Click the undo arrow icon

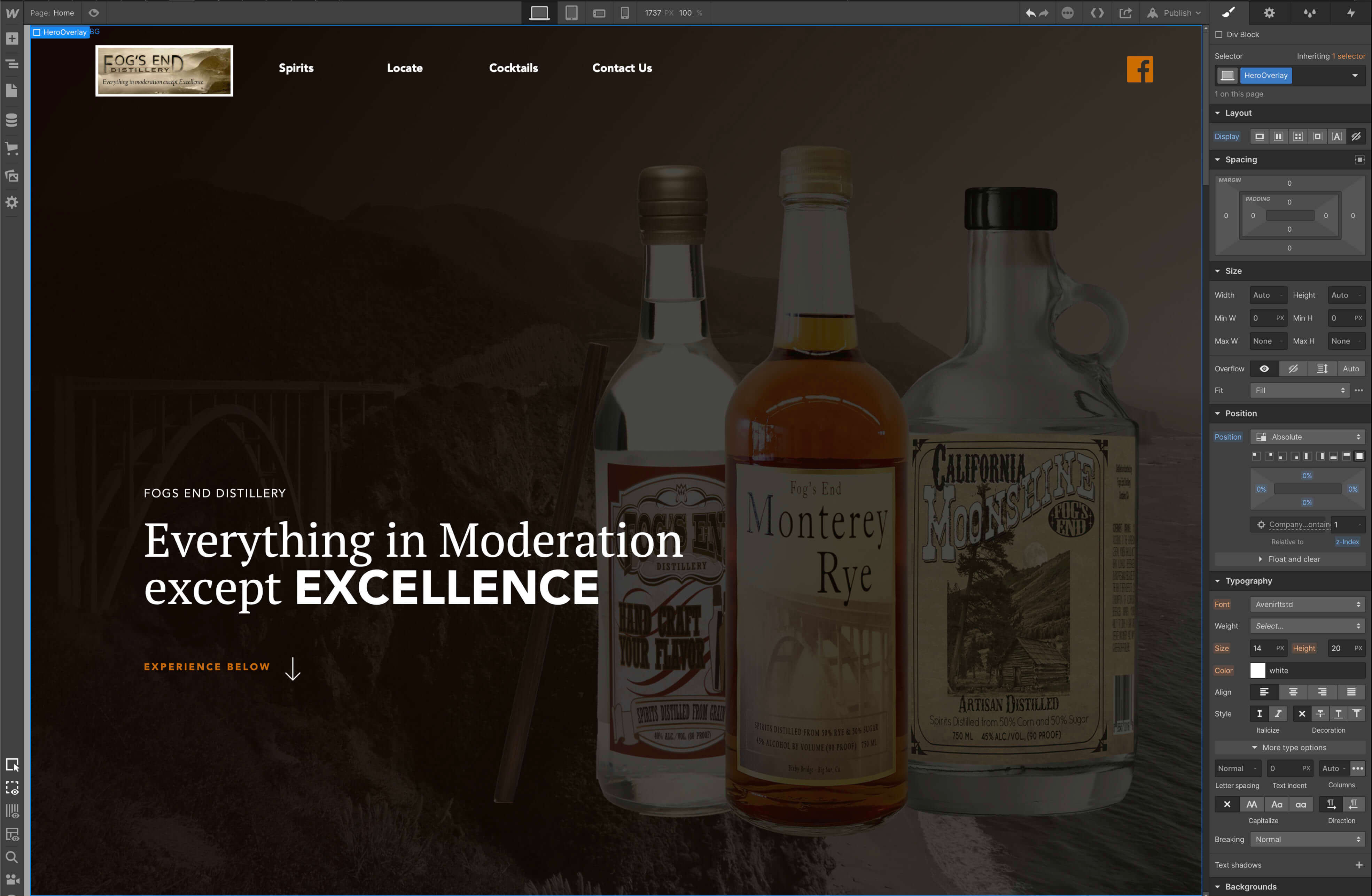[1031, 13]
